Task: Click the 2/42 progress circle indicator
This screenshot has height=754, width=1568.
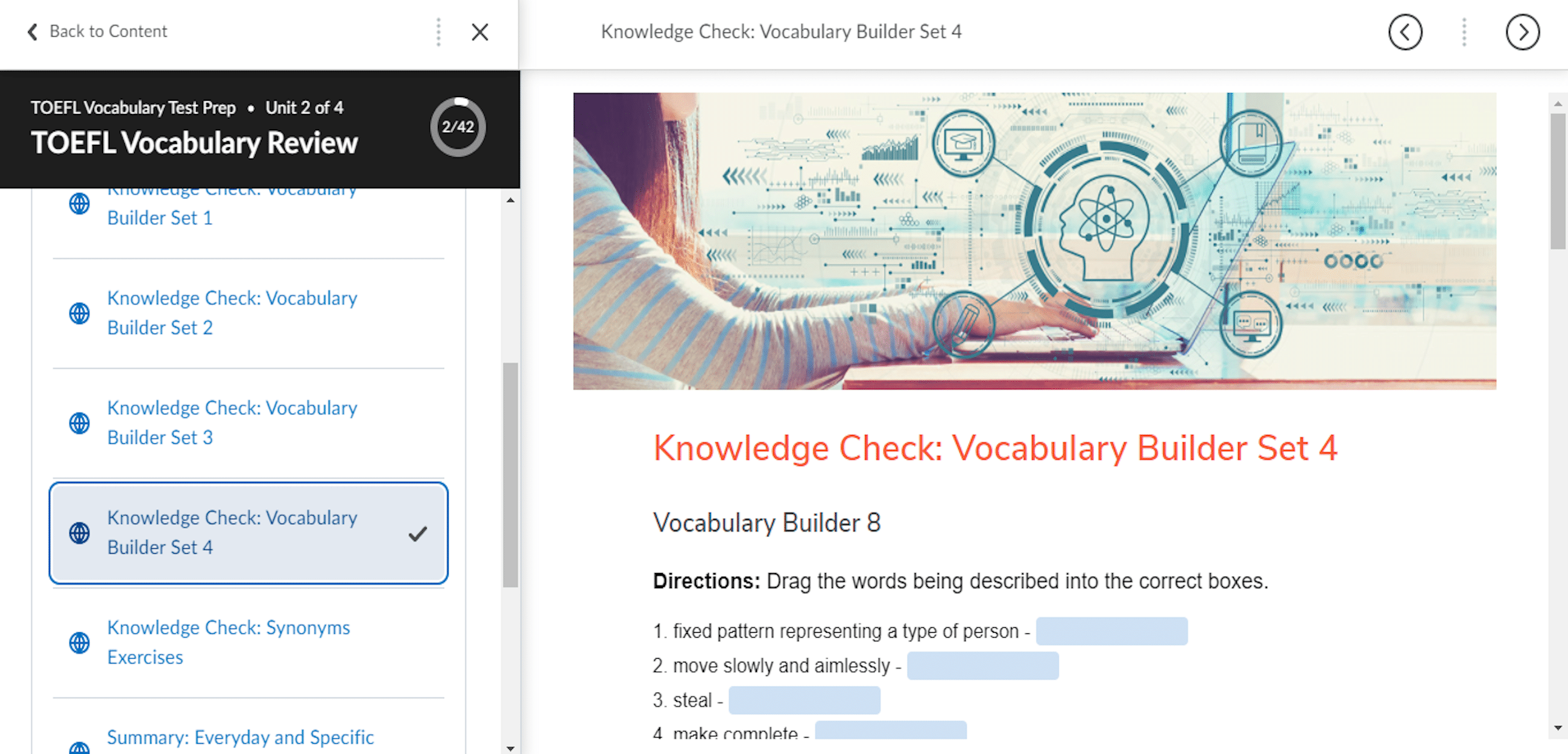Action: [458, 127]
